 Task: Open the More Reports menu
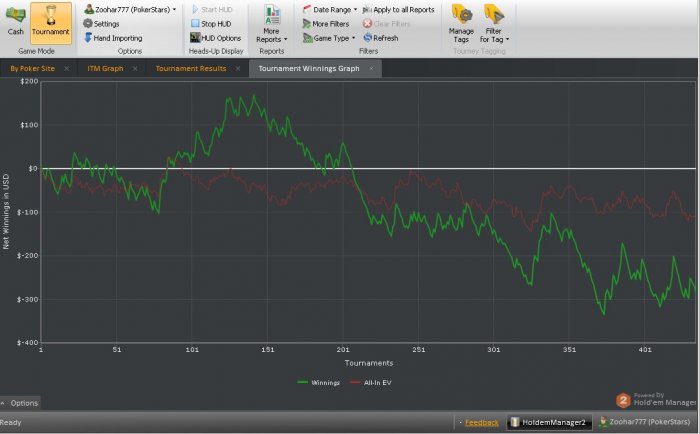click(272, 24)
